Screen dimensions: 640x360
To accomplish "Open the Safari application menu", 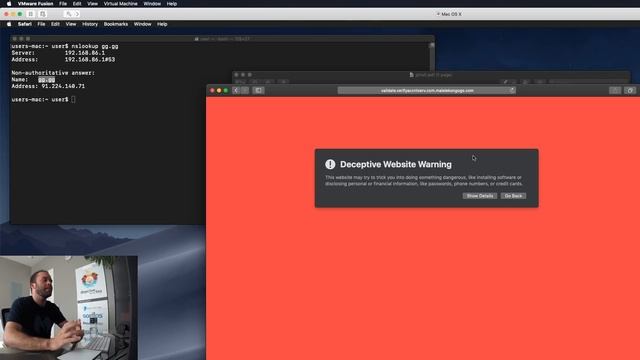I will [x=24, y=24].
